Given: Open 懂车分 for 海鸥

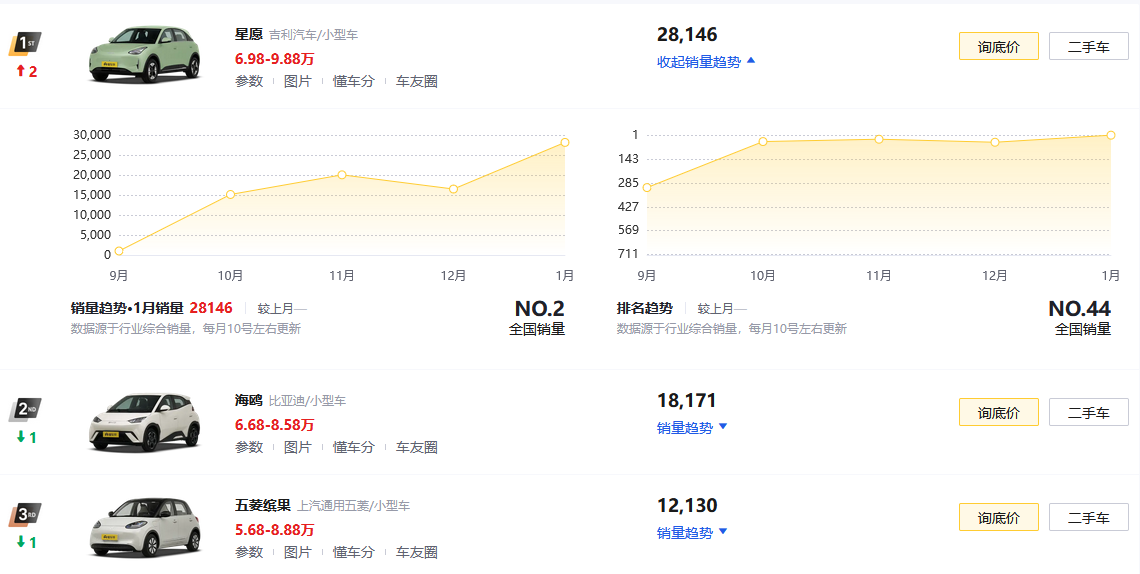Looking at the screenshot, I should (x=353, y=448).
